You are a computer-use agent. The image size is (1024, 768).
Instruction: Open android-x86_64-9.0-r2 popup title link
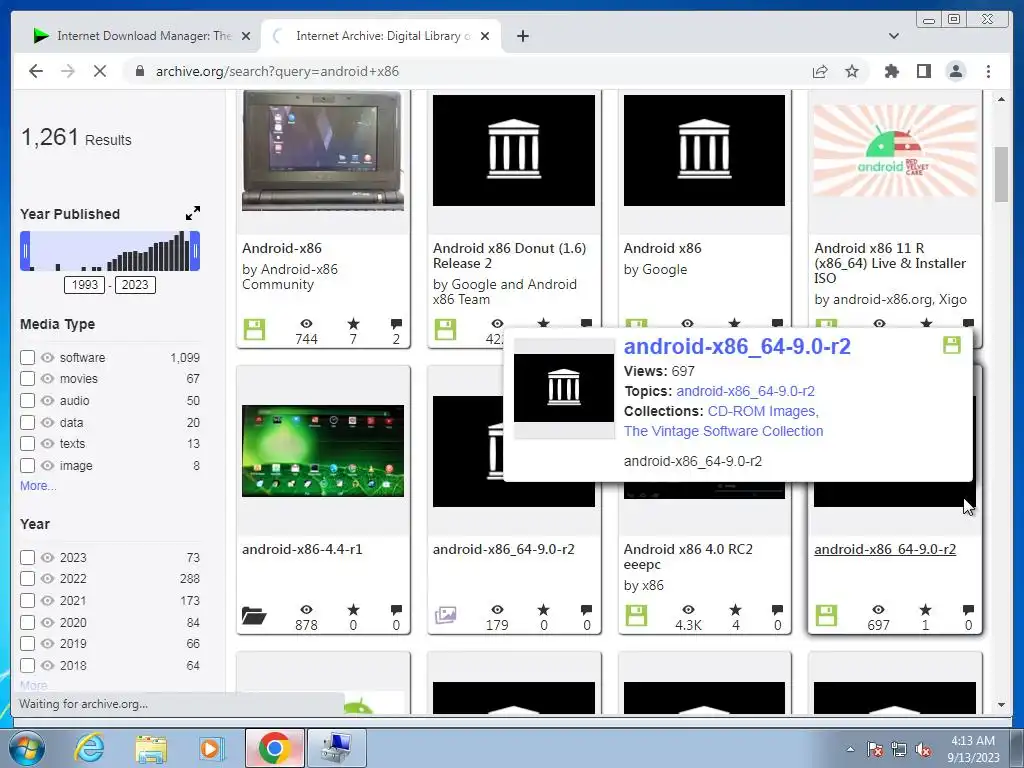[x=737, y=346]
